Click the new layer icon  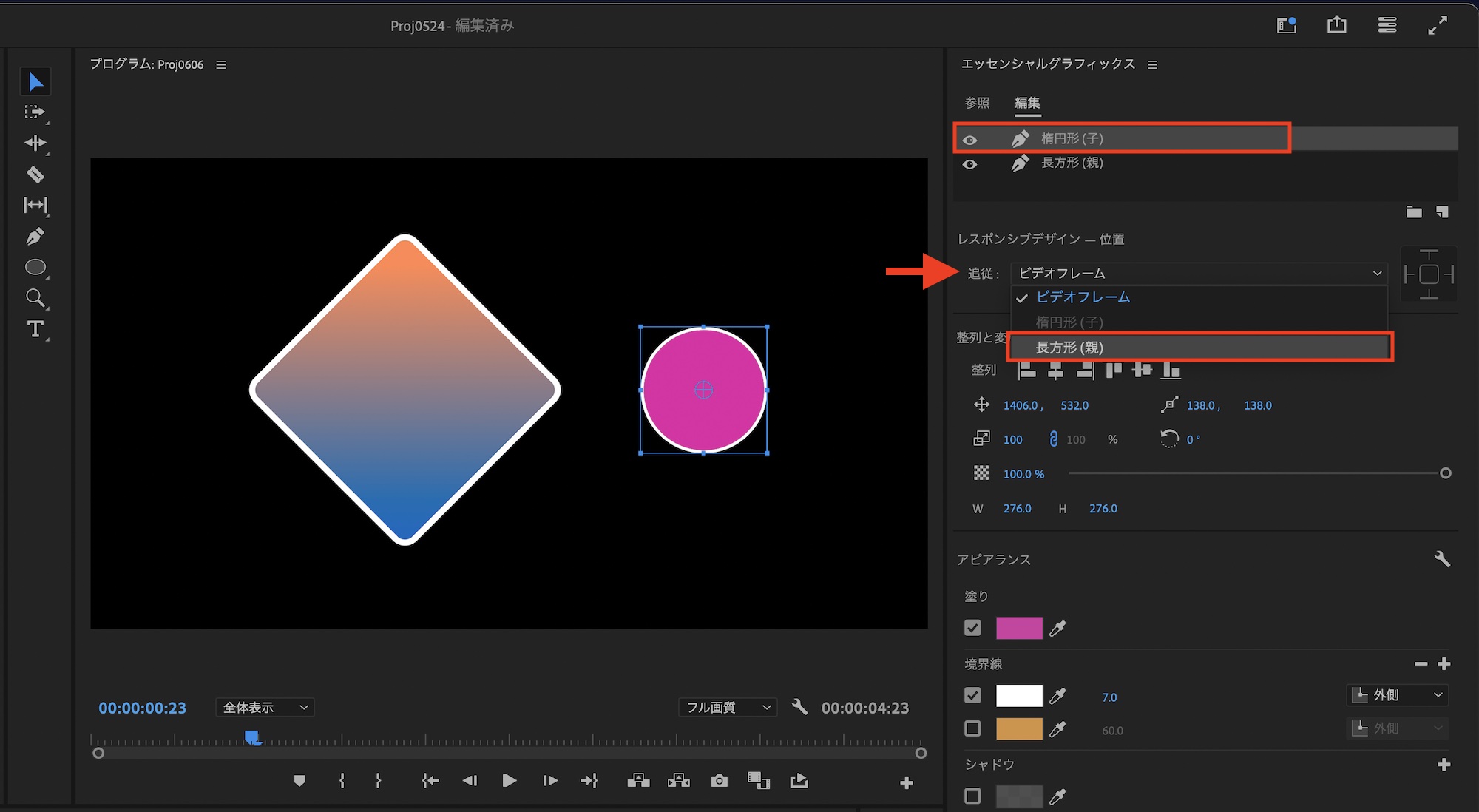[x=1442, y=212]
